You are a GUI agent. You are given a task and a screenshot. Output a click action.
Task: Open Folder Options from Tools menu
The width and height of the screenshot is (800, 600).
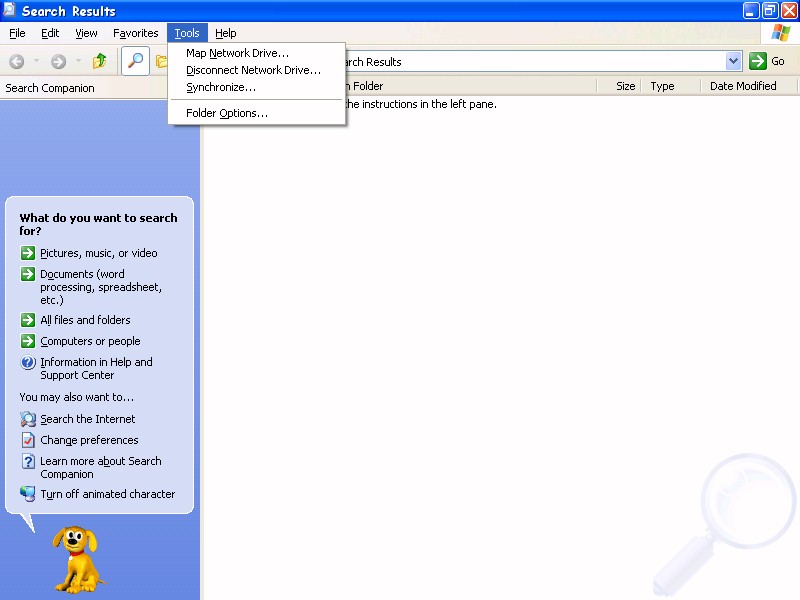(257, 113)
